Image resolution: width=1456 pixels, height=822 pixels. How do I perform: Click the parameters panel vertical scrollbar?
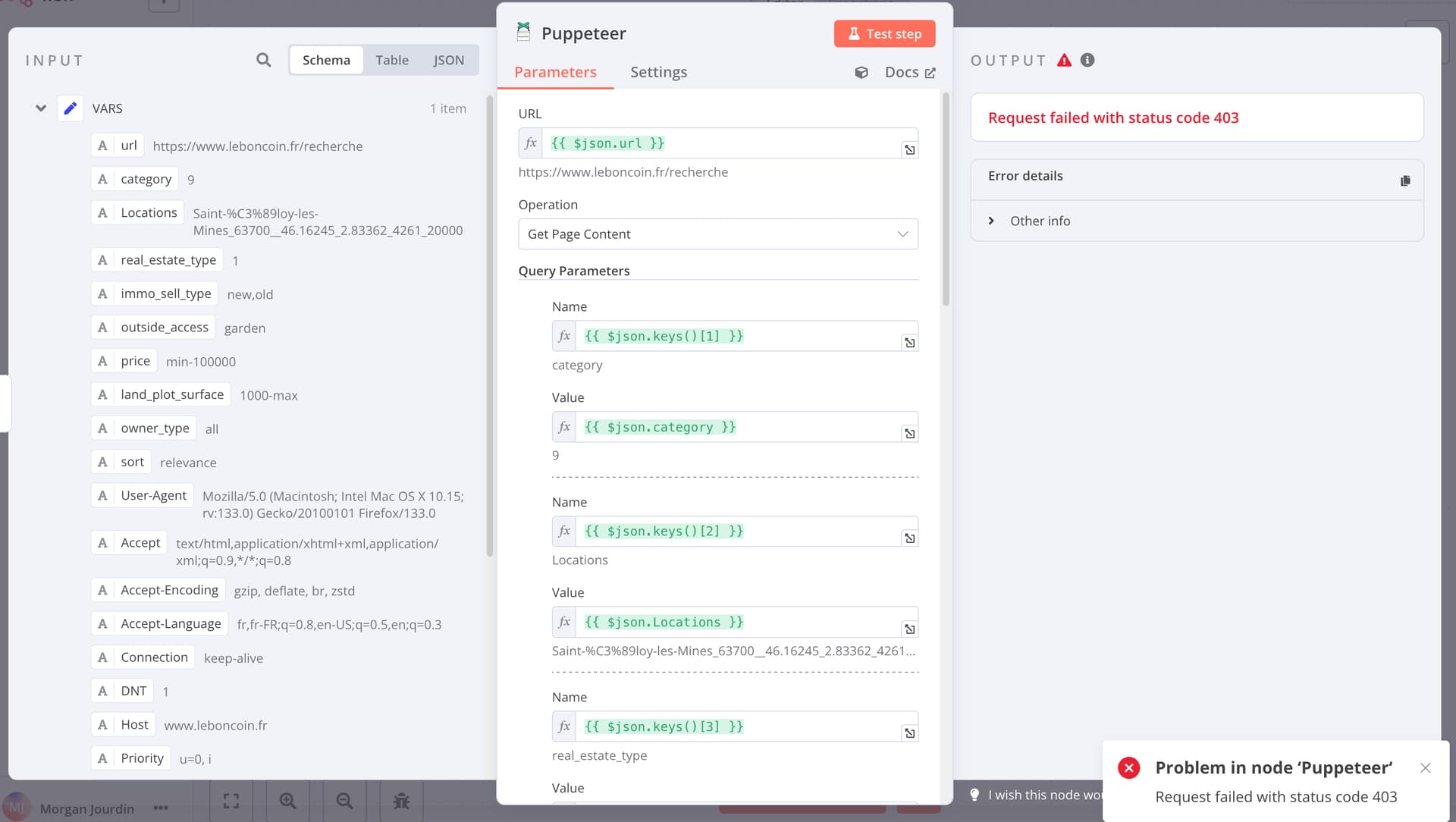pyautogui.click(x=946, y=199)
